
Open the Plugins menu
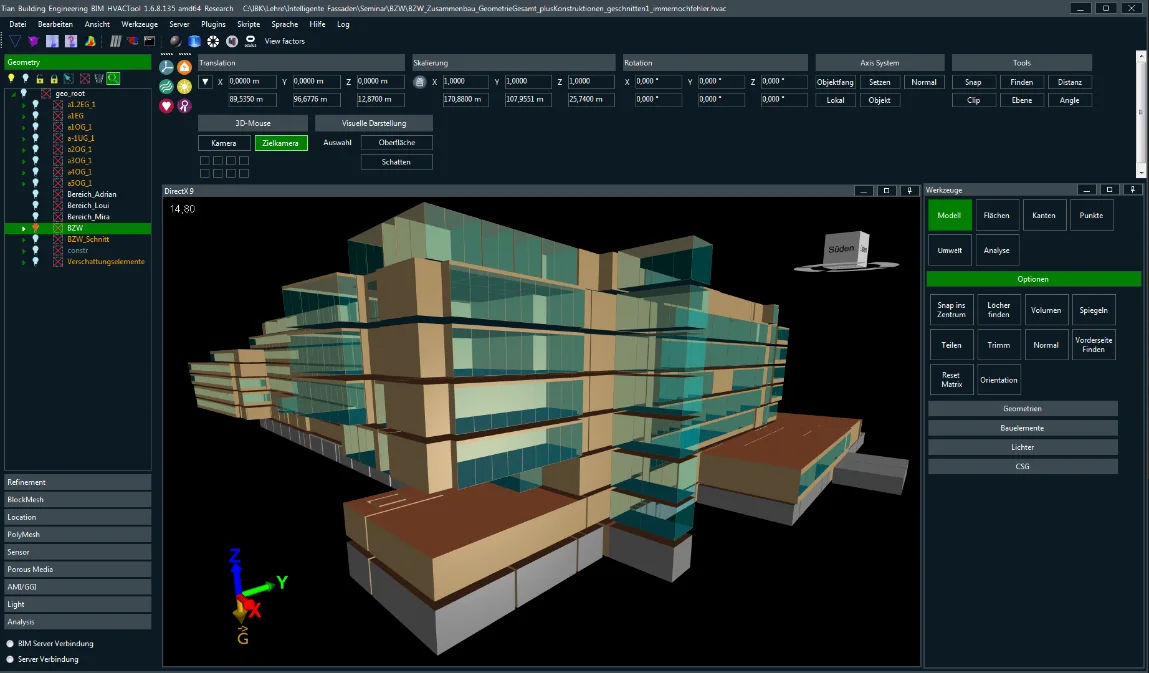coord(213,24)
